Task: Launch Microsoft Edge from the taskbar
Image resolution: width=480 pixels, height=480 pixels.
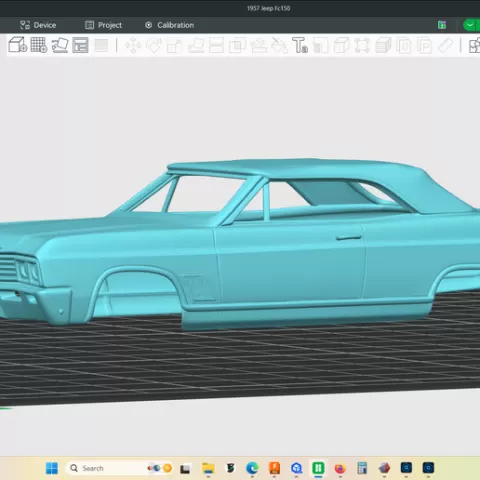Action: (x=252, y=468)
